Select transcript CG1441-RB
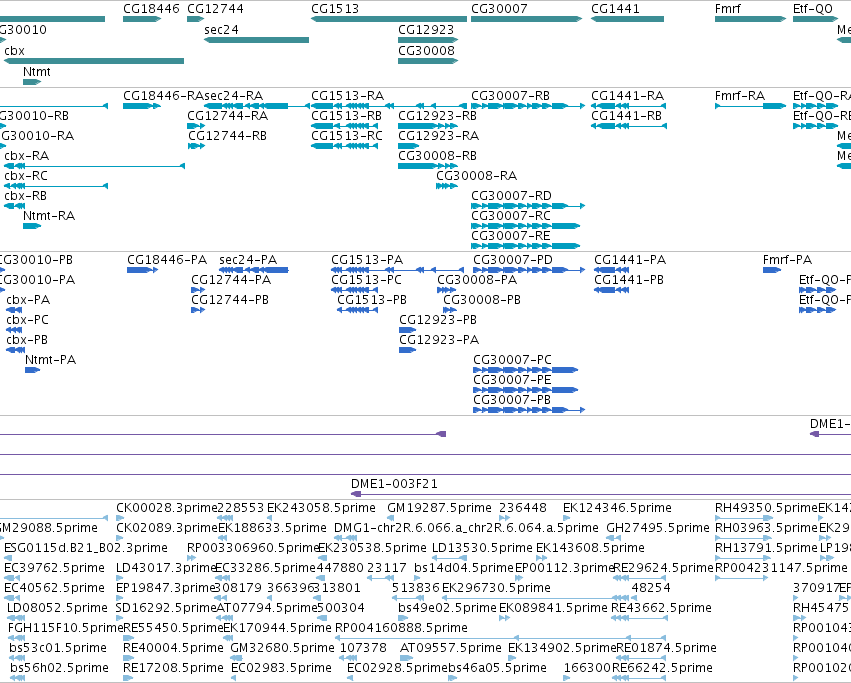The height and width of the screenshot is (683, 851). click(628, 126)
